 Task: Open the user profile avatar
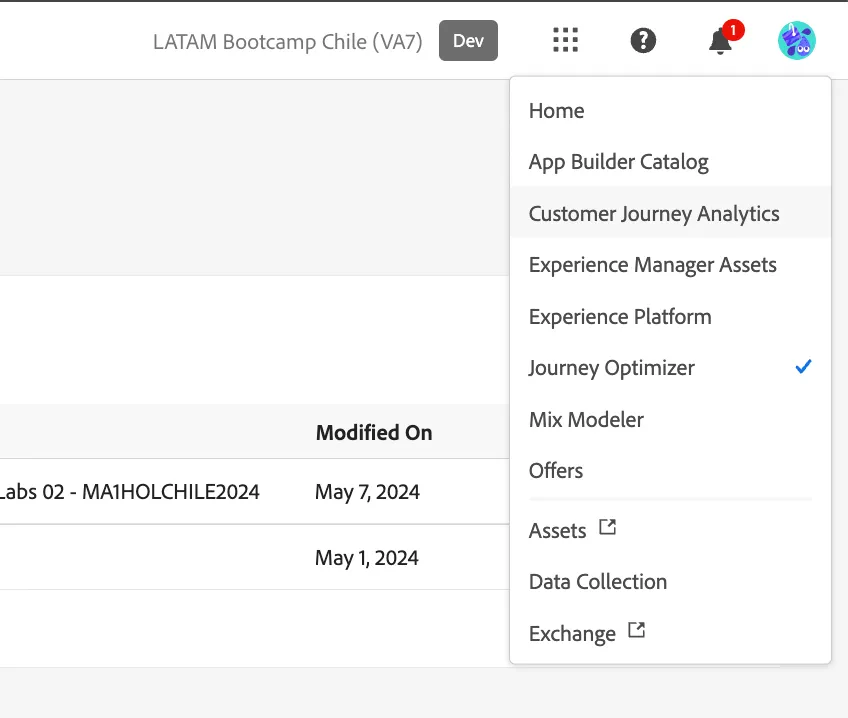tap(797, 41)
